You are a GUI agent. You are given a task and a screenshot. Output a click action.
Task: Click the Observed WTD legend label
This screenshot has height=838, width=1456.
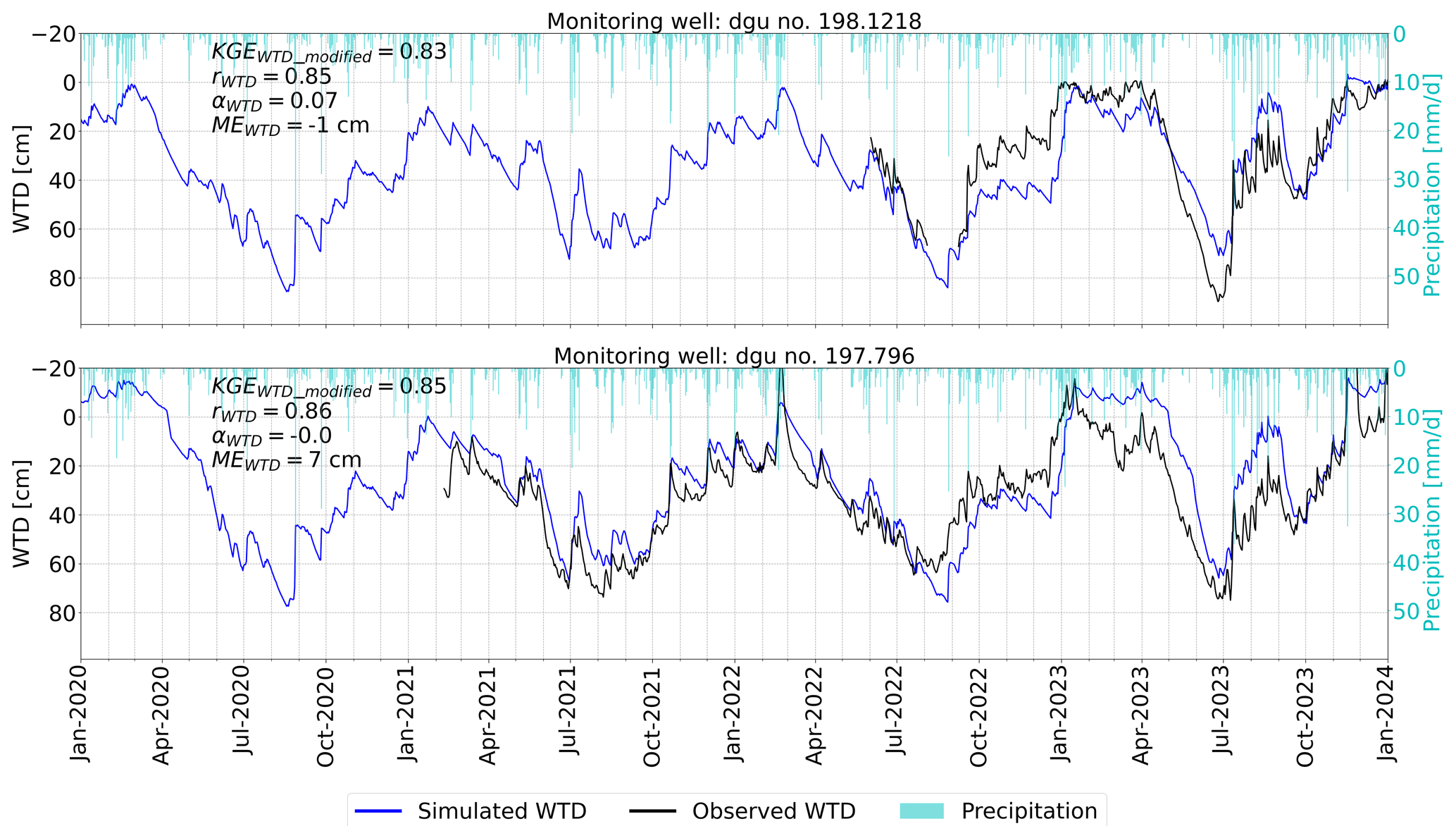(x=773, y=811)
